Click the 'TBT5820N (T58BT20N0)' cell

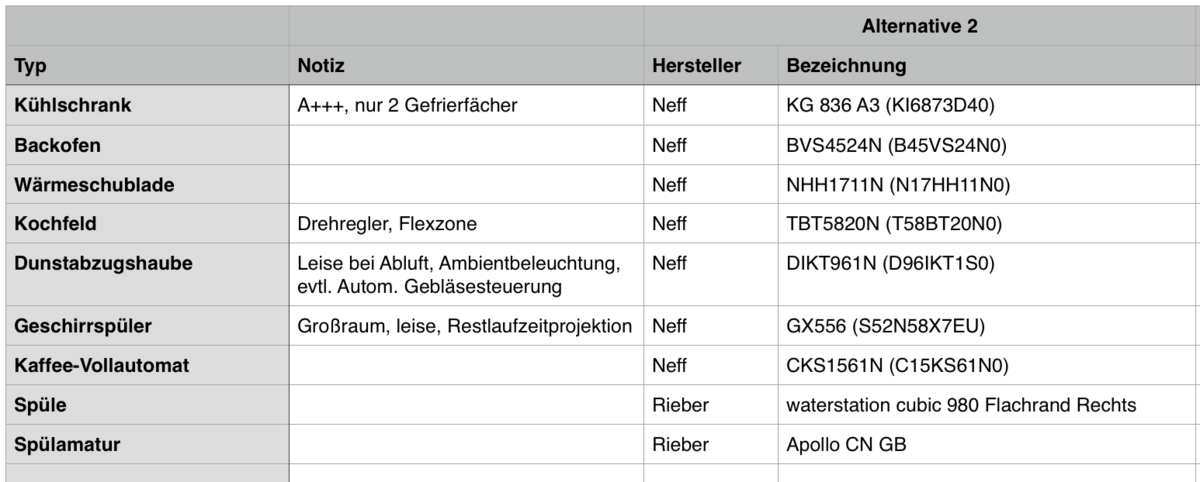pos(895,226)
